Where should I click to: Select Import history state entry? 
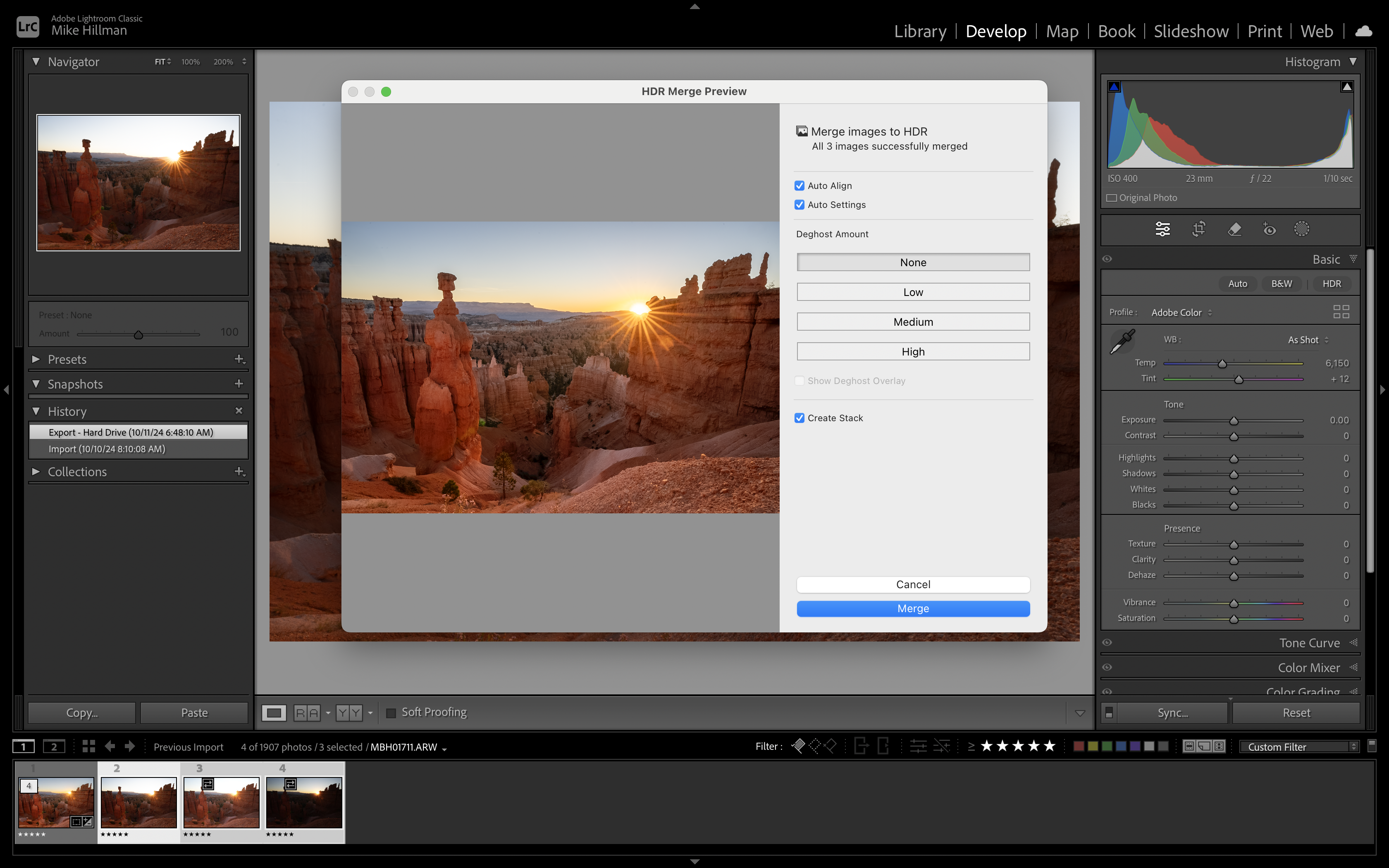click(x=138, y=449)
